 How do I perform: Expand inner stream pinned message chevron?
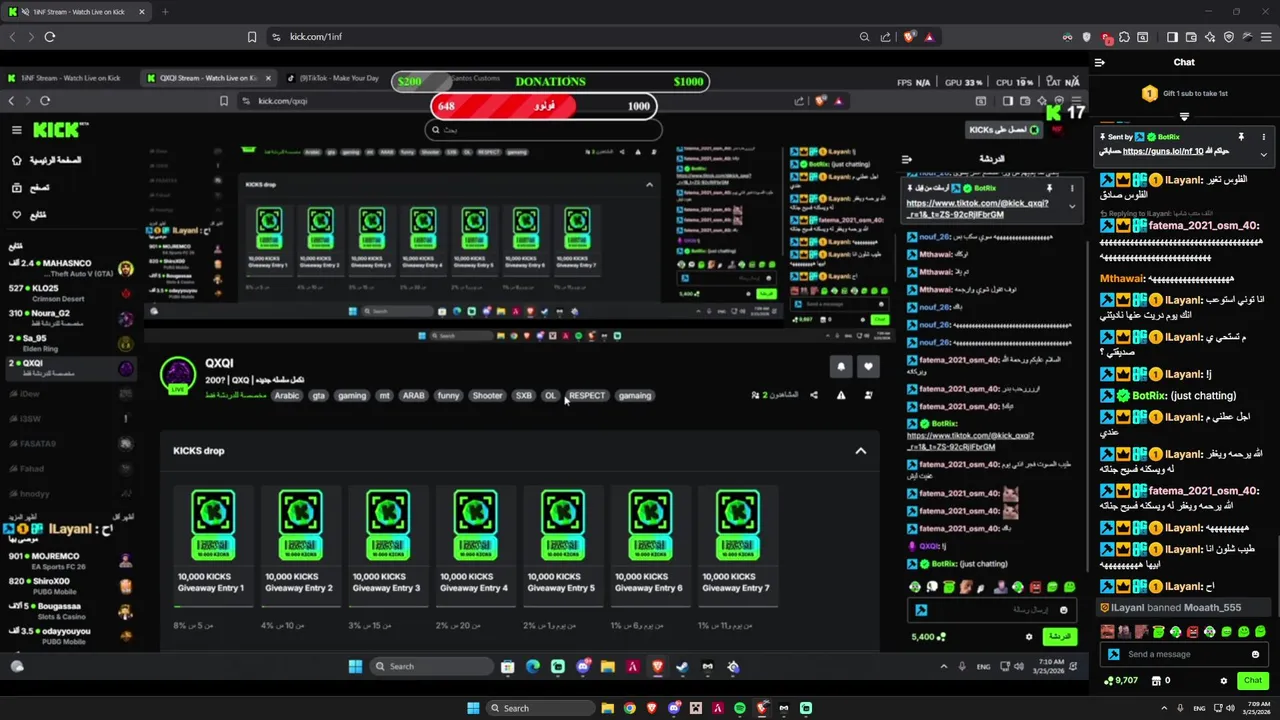click(x=1072, y=206)
